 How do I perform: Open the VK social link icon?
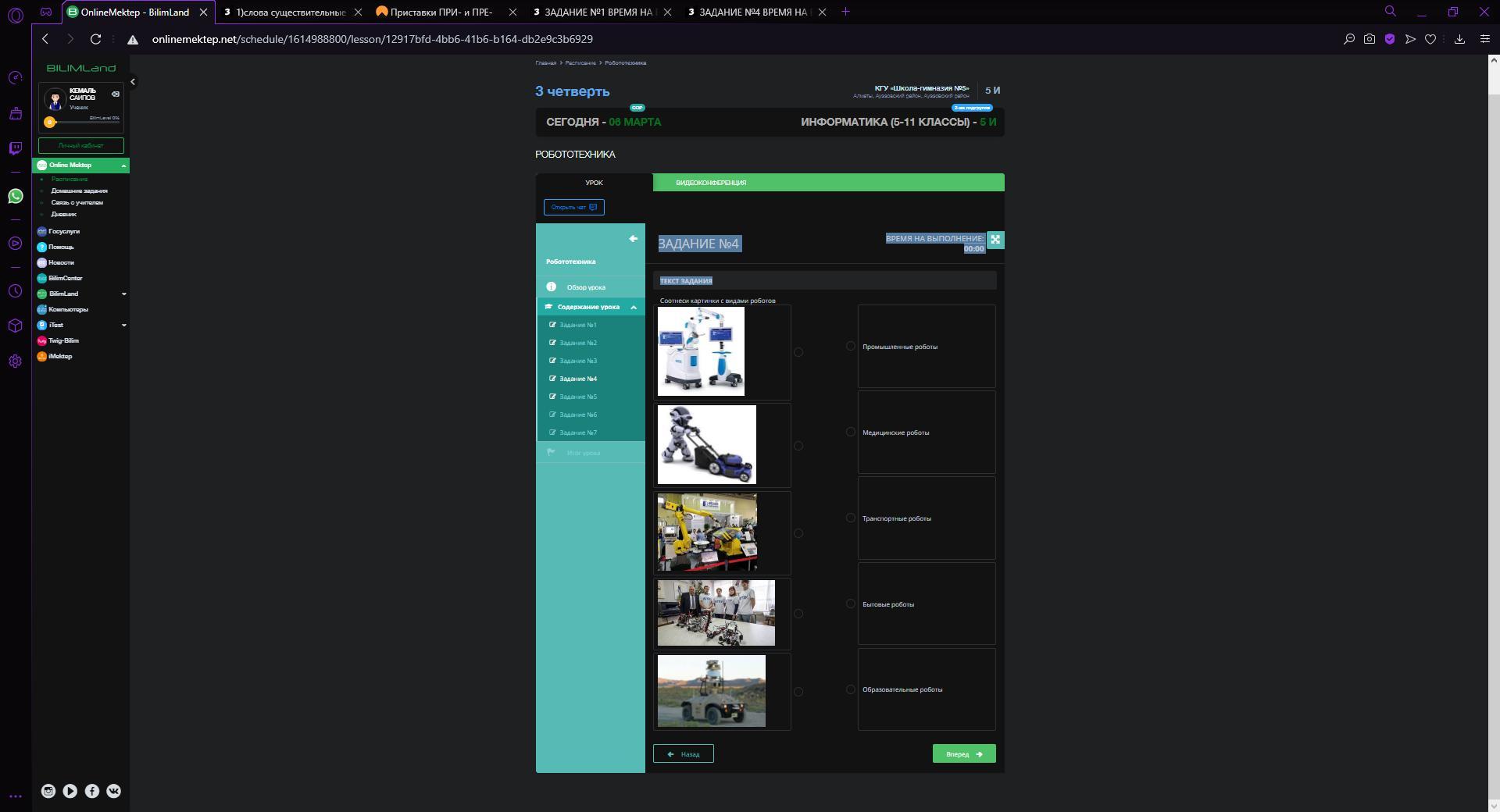coord(113,791)
